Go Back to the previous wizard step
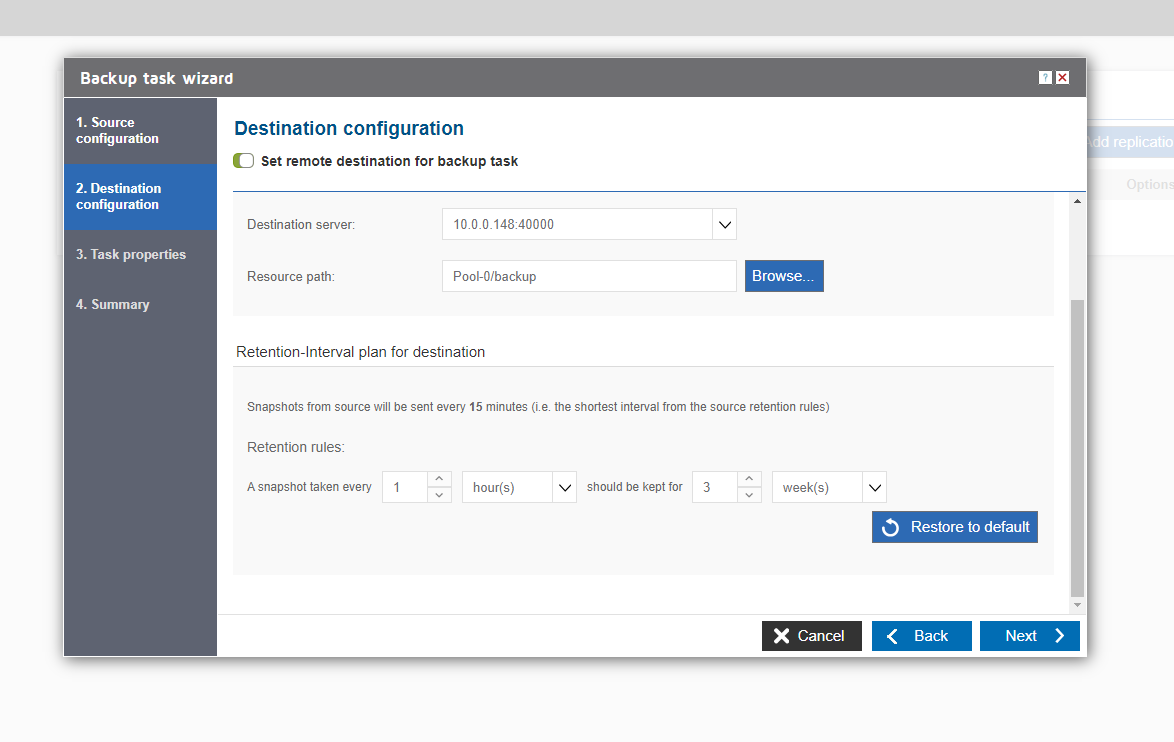The width and height of the screenshot is (1174, 742). pyautogui.click(x=922, y=636)
